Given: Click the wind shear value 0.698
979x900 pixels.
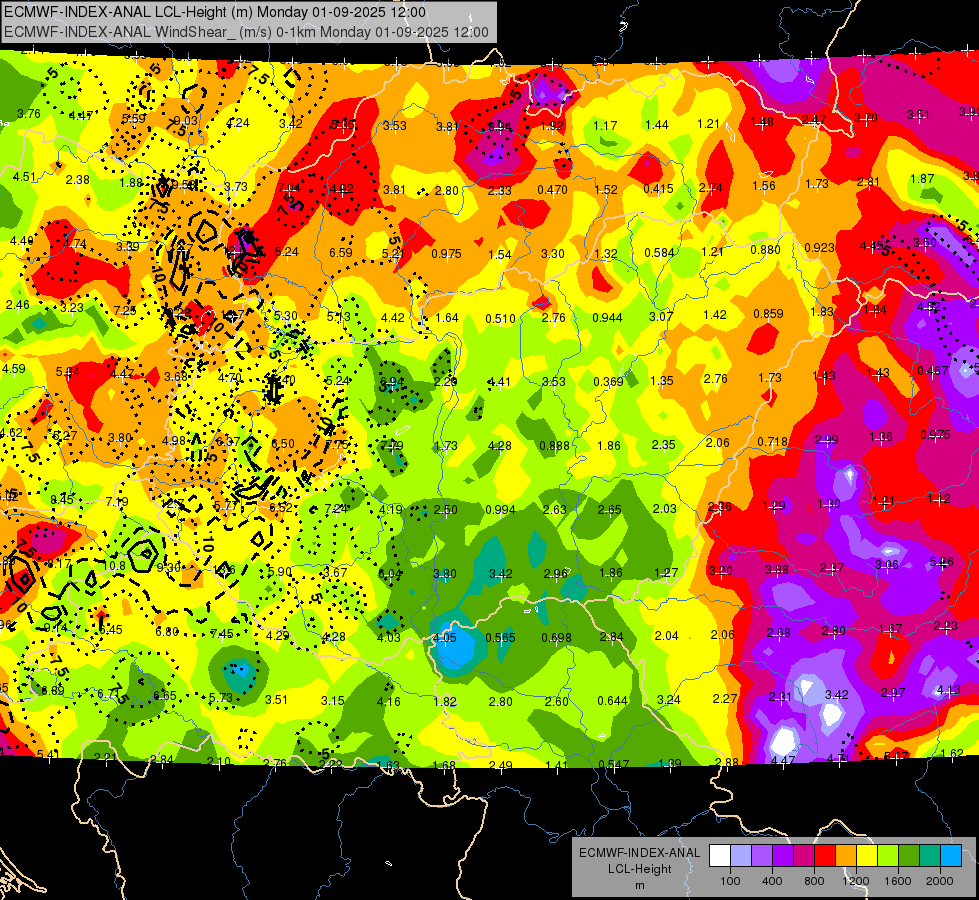Looking at the screenshot, I should [556, 637].
